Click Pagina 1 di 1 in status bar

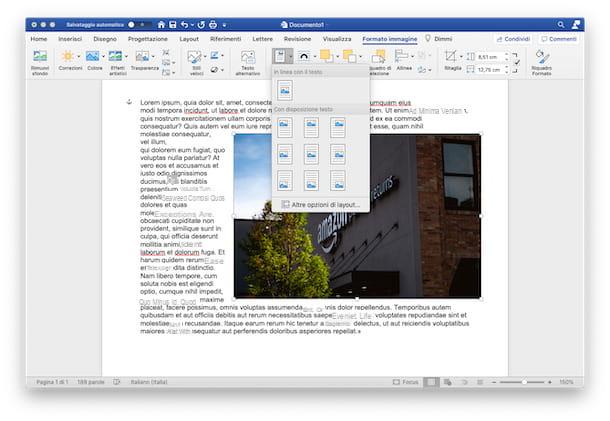(52, 382)
